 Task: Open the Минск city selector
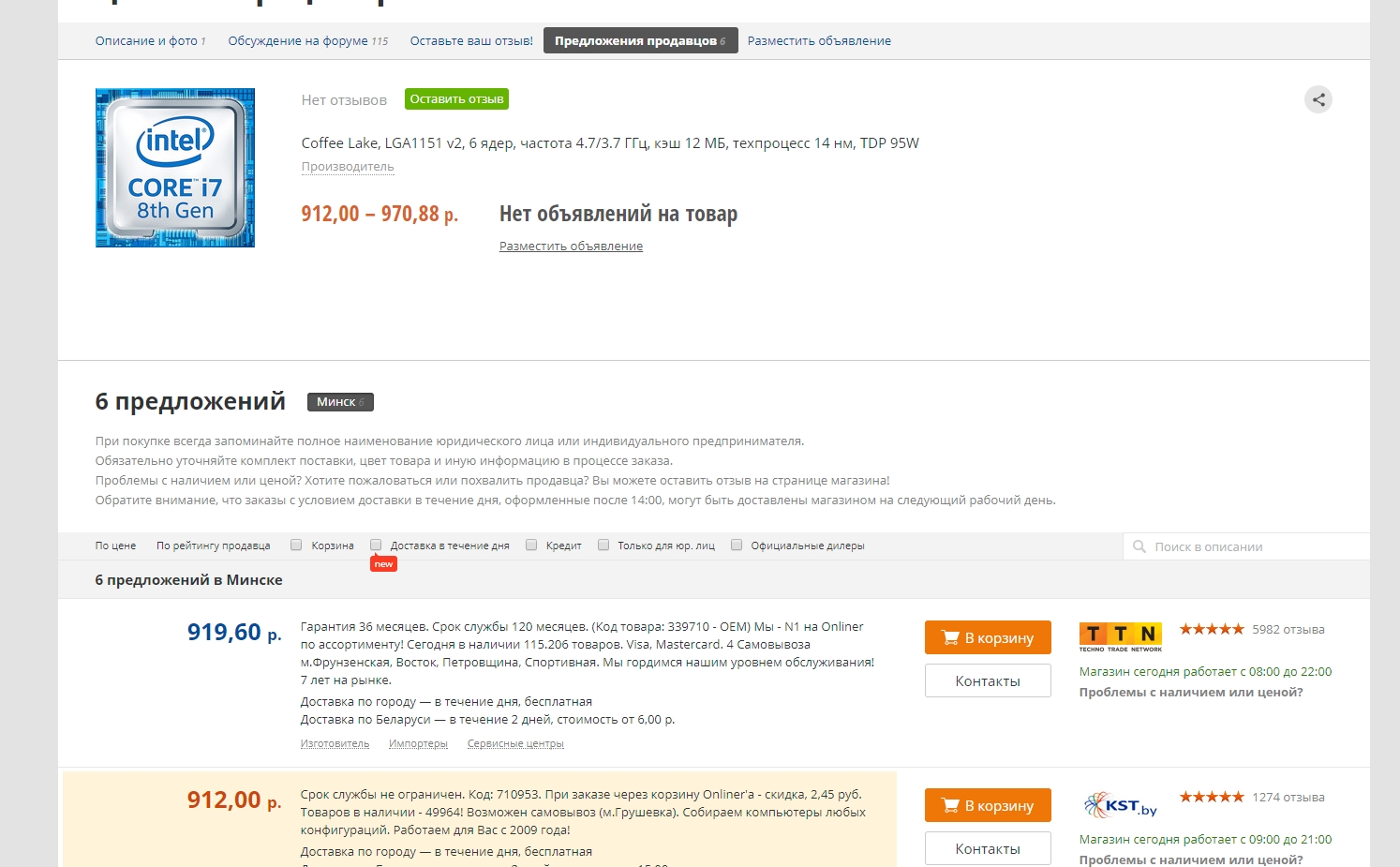point(340,402)
